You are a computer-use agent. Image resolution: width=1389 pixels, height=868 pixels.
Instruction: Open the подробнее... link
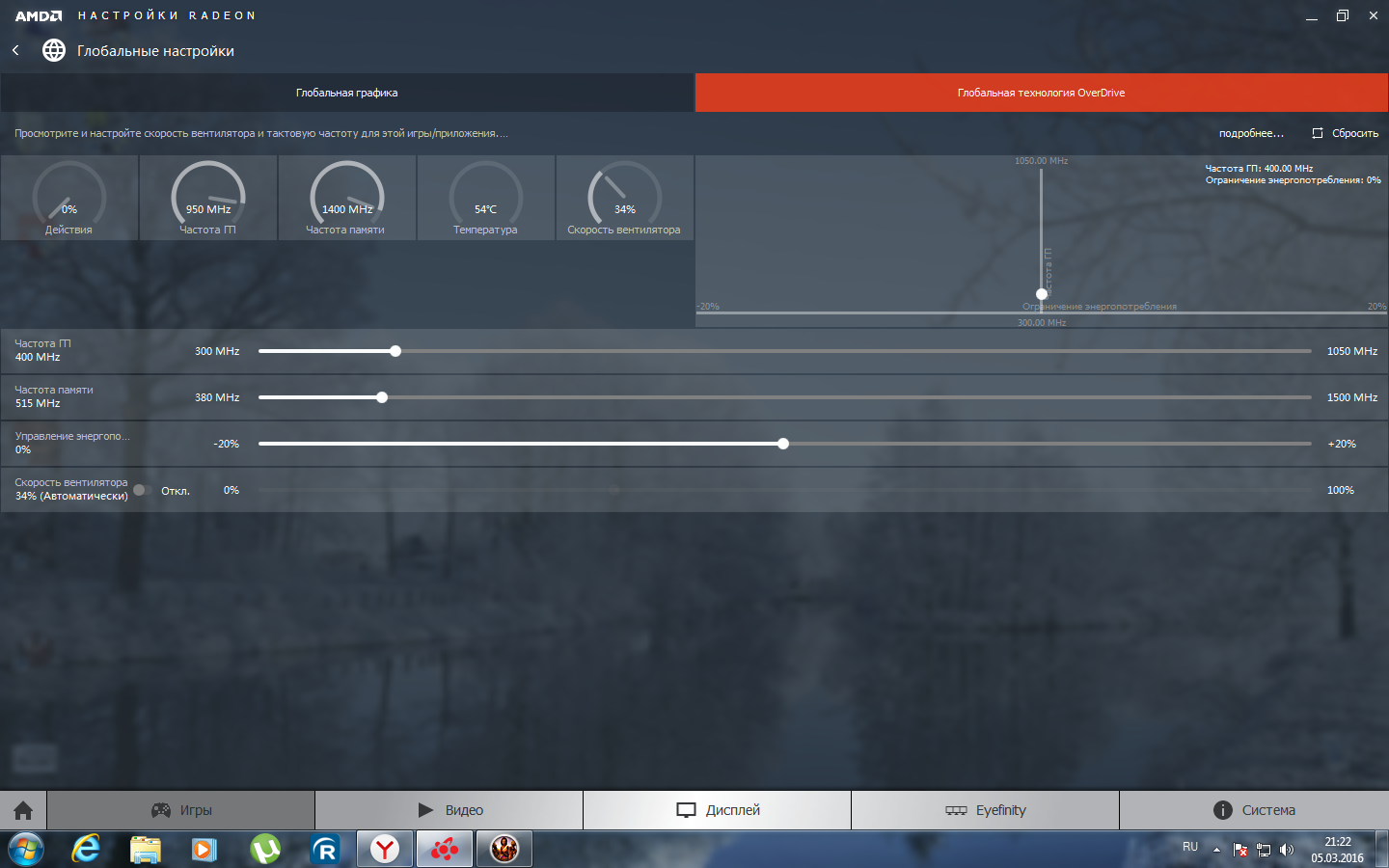click(x=1251, y=133)
